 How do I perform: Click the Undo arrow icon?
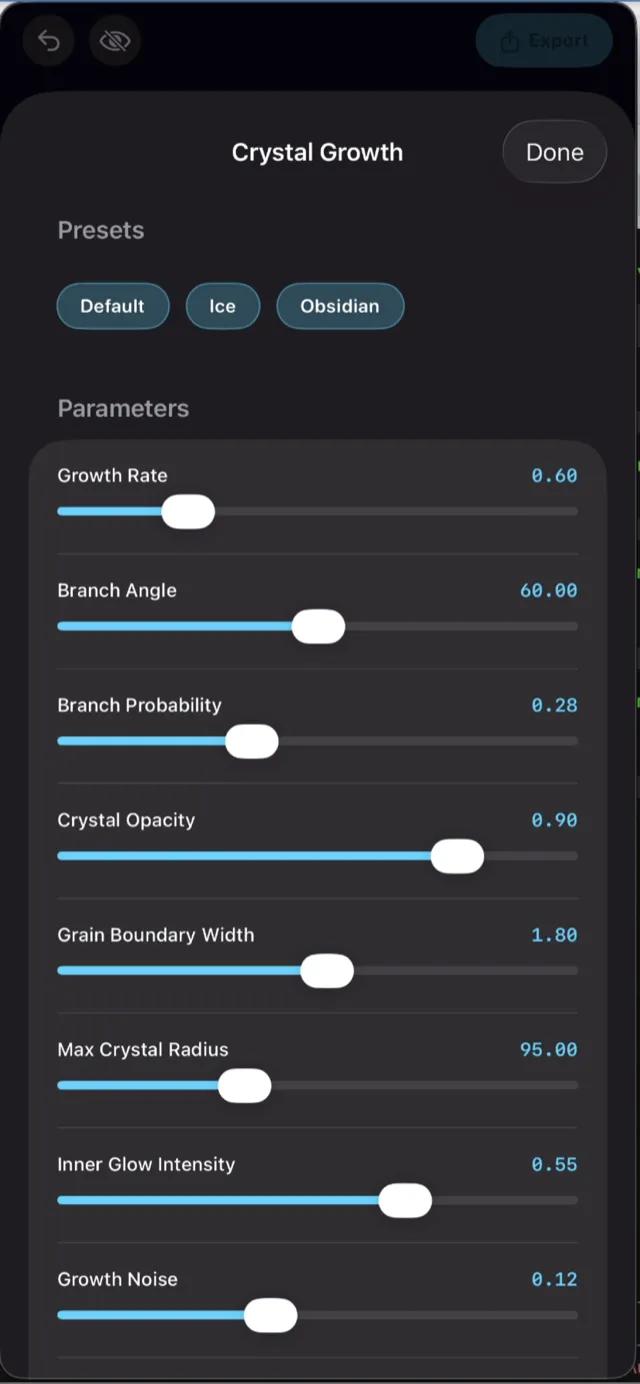click(x=47, y=41)
